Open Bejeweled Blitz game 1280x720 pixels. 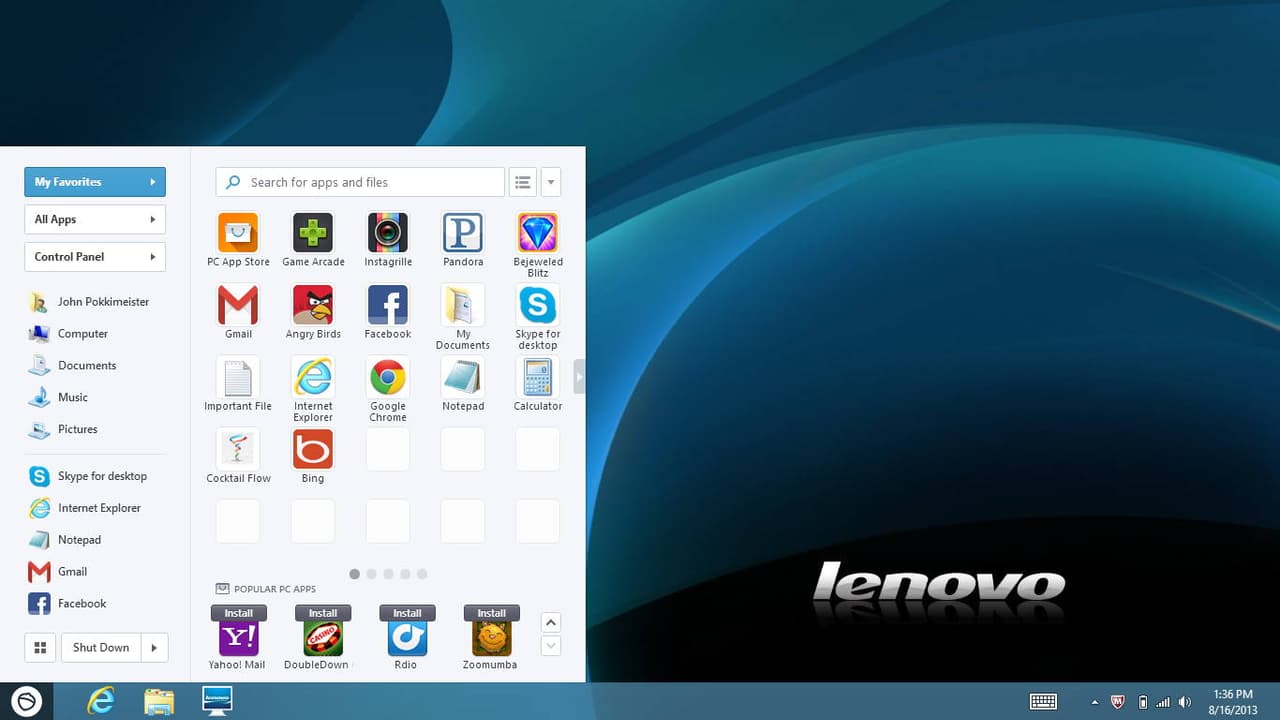coord(538,233)
